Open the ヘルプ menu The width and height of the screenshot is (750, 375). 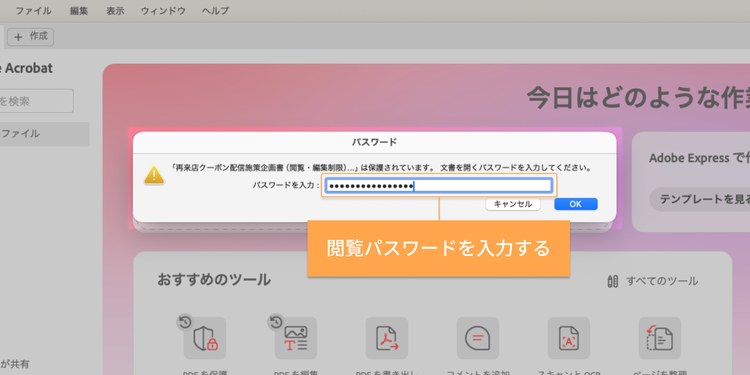coord(215,11)
